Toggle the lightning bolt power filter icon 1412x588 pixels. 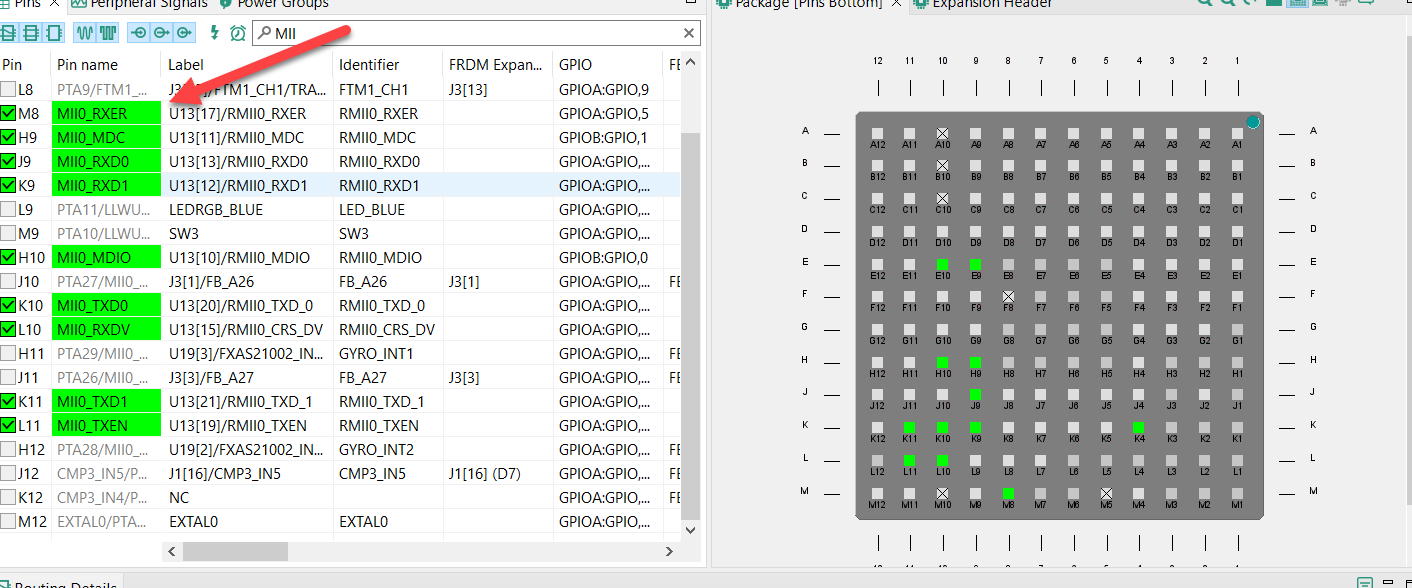(x=215, y=32)
